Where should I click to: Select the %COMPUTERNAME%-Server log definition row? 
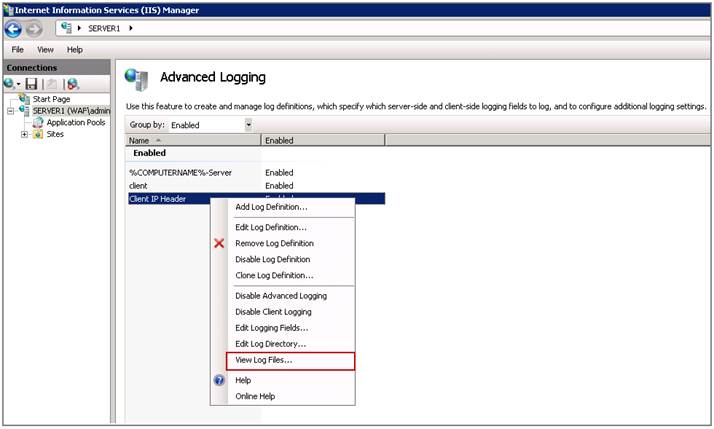180,172
